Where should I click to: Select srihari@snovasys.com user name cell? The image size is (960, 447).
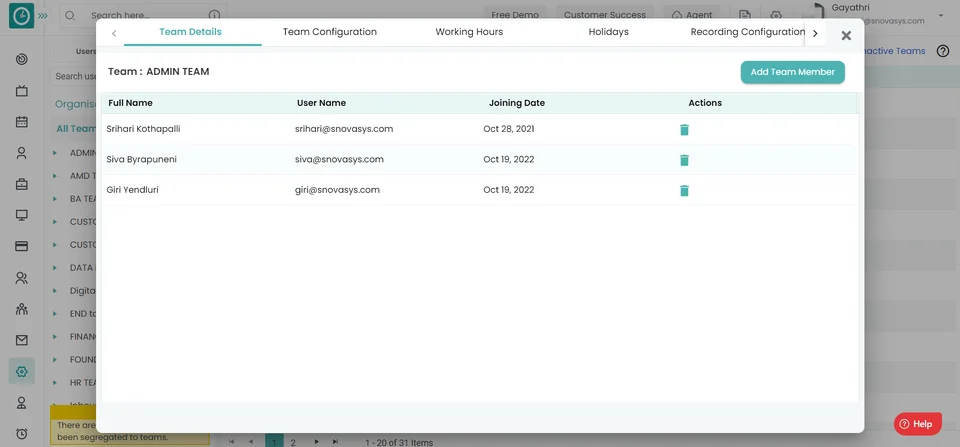343,129
